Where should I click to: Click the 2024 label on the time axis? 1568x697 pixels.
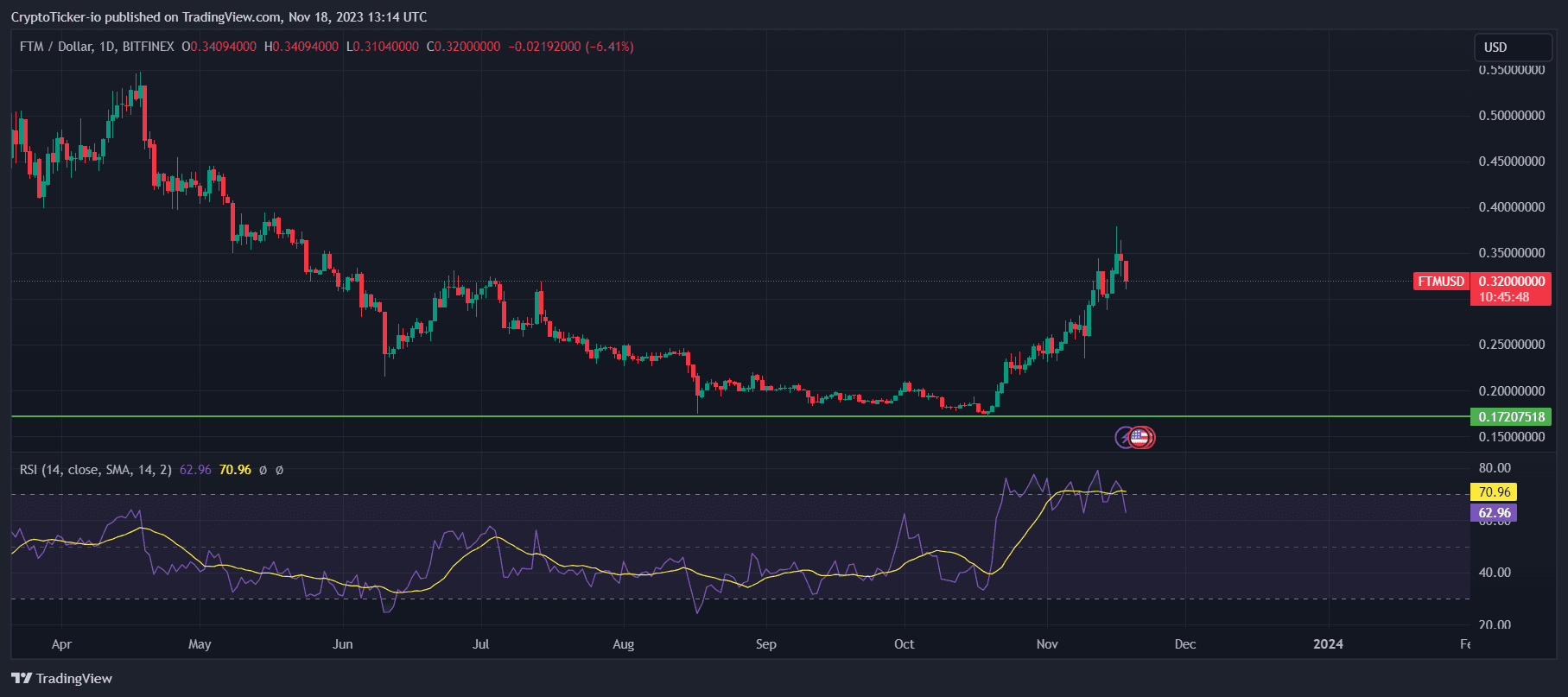tap(1328, 644)
